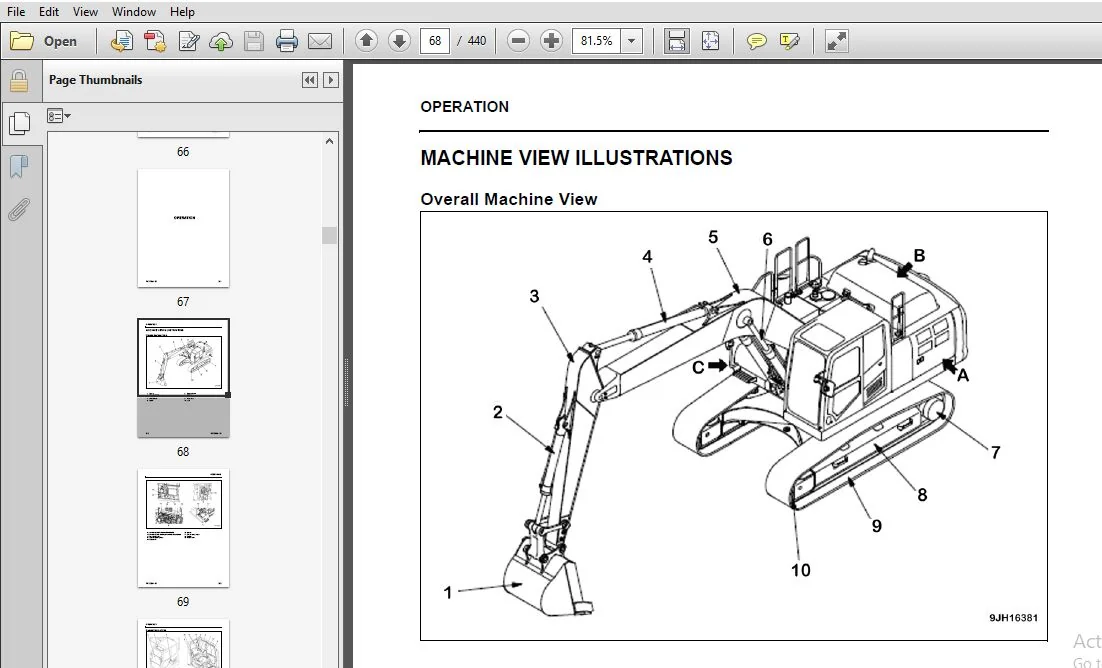Click the create PDF from file icon
The height and width of the screenshot is (668, 1102).
(122, 41)
